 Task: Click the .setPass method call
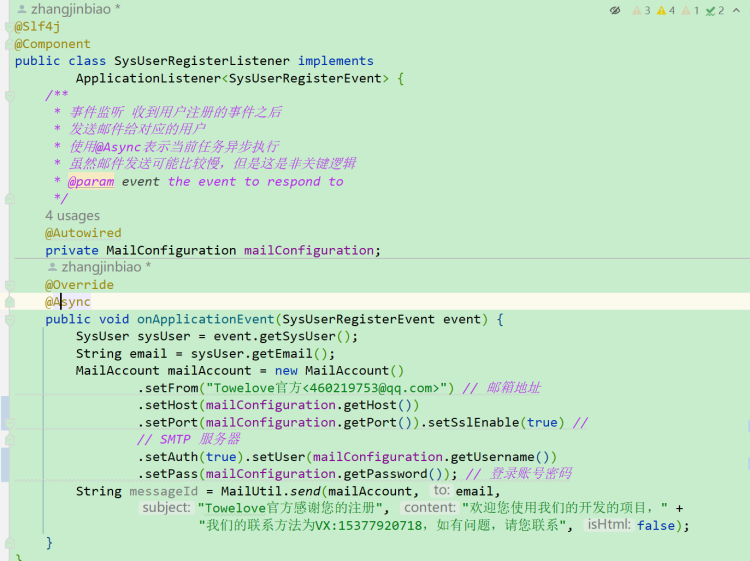pyautogui.click(x=168, y=474)
